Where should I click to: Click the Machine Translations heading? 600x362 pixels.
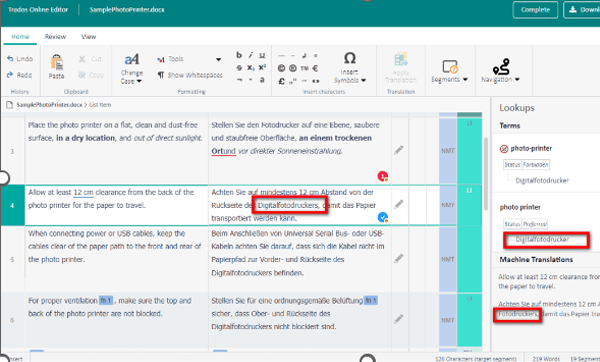click(536, 259)
